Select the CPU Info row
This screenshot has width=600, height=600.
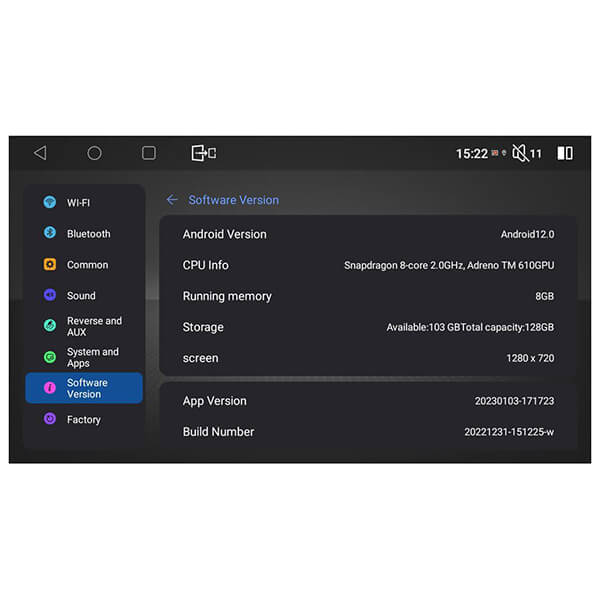[x=368, y=265]
